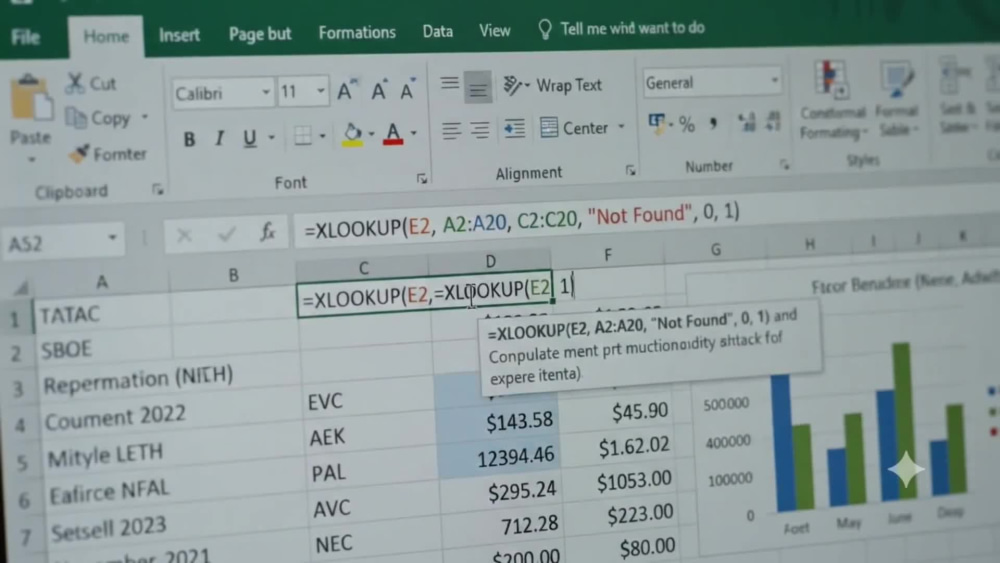Align text center icon
Image resolution: width=1000 pixels, height=563 pixels.
(x=480, y=129)
